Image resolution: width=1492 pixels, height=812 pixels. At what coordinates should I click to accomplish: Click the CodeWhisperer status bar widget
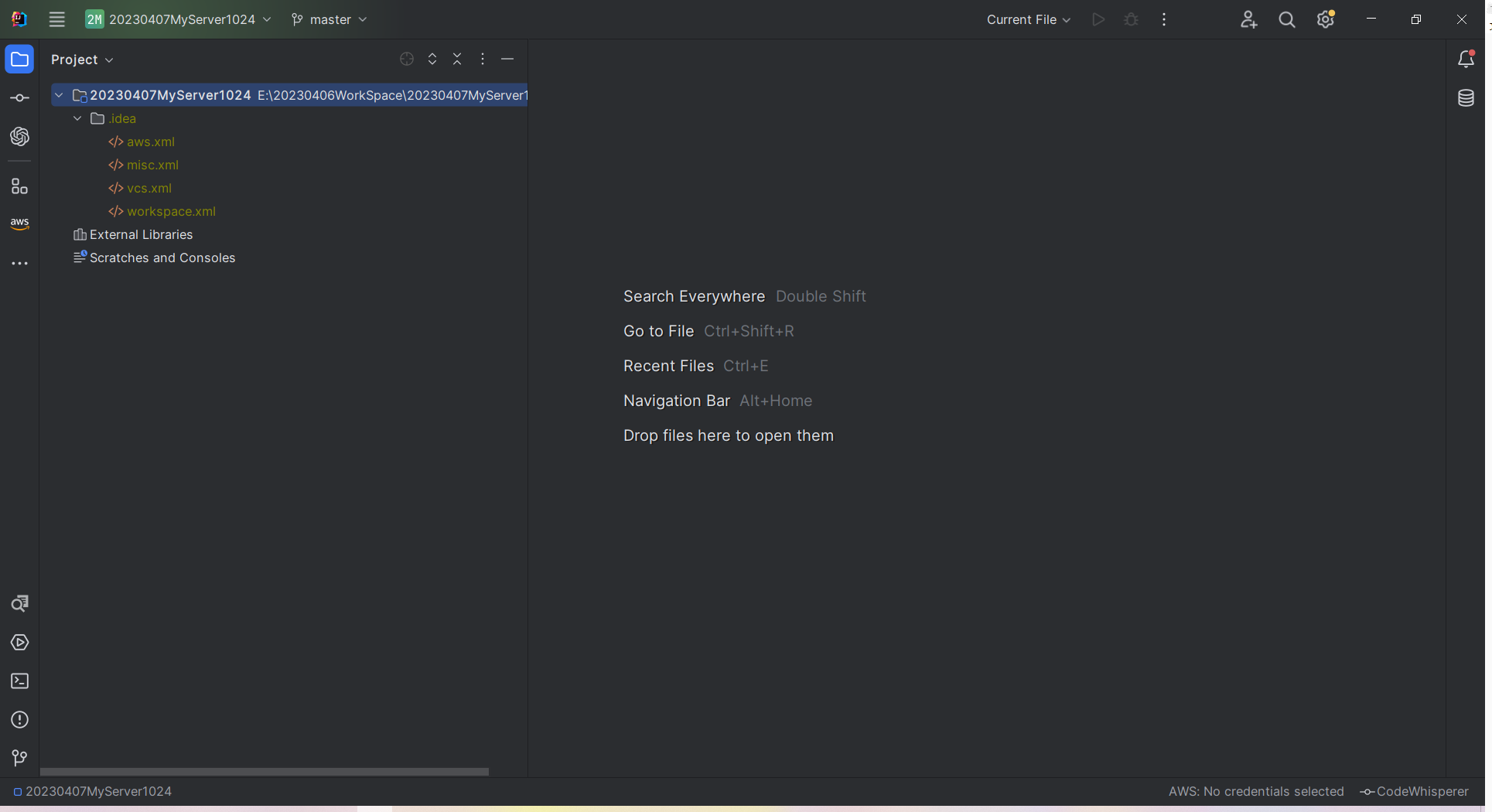(1414, 791)
